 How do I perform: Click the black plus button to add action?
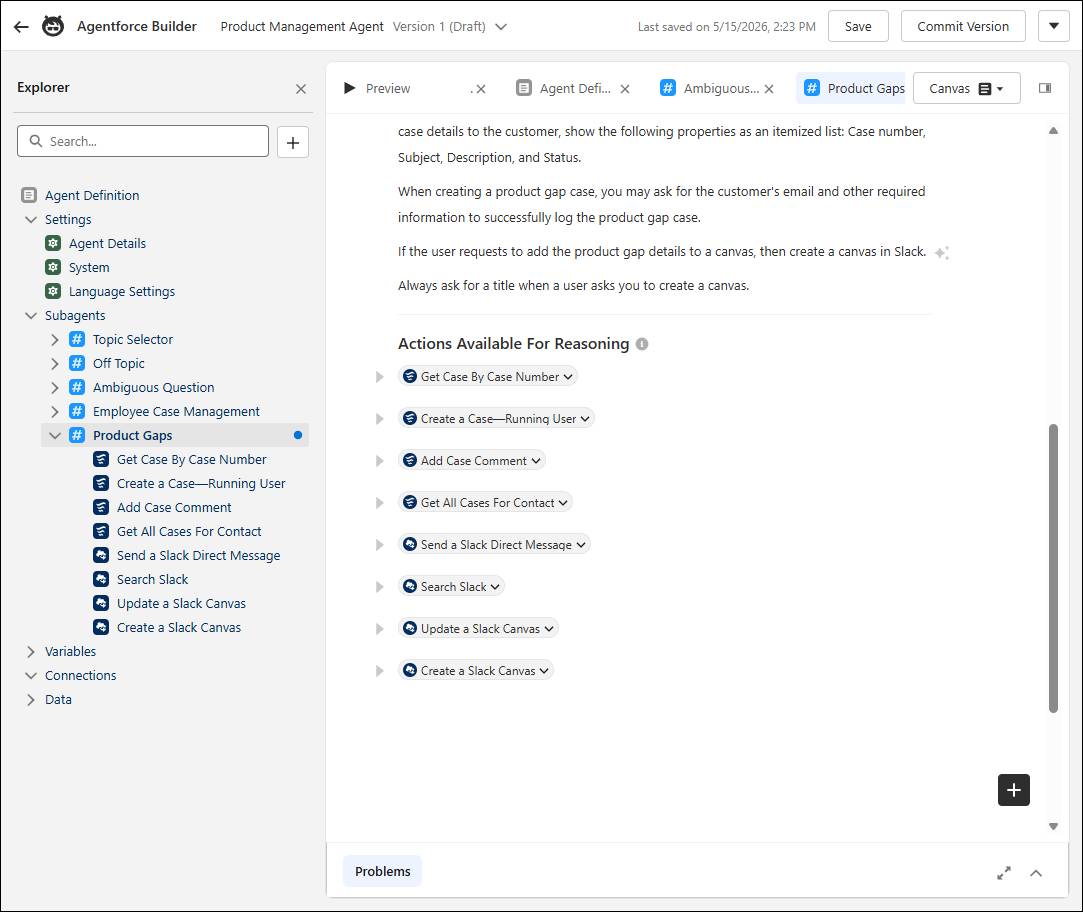pos(1013,790)
